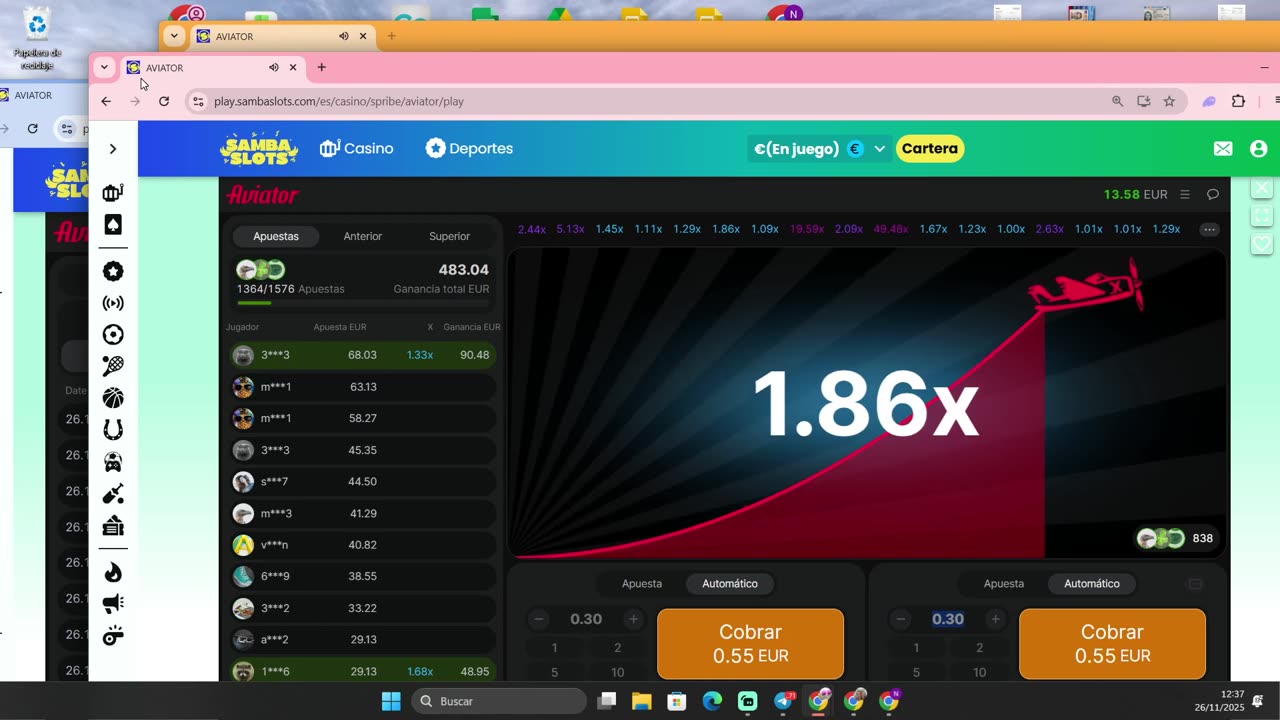The height and width of the screenshot is (720, 1280).
Task: Bookmark this page with star icon
Action: 1169,101
